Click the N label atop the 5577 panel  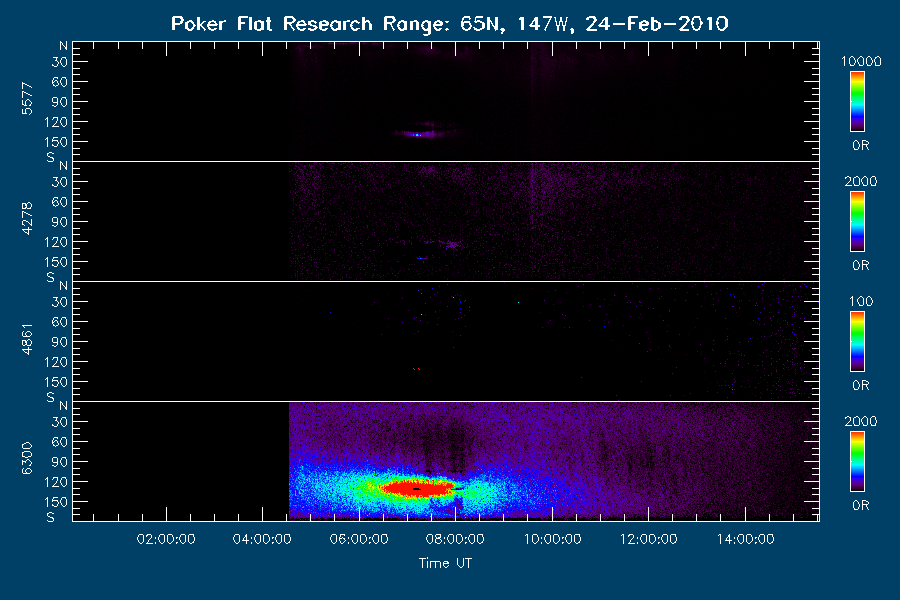pyautogui.click(x=63, y=46)
